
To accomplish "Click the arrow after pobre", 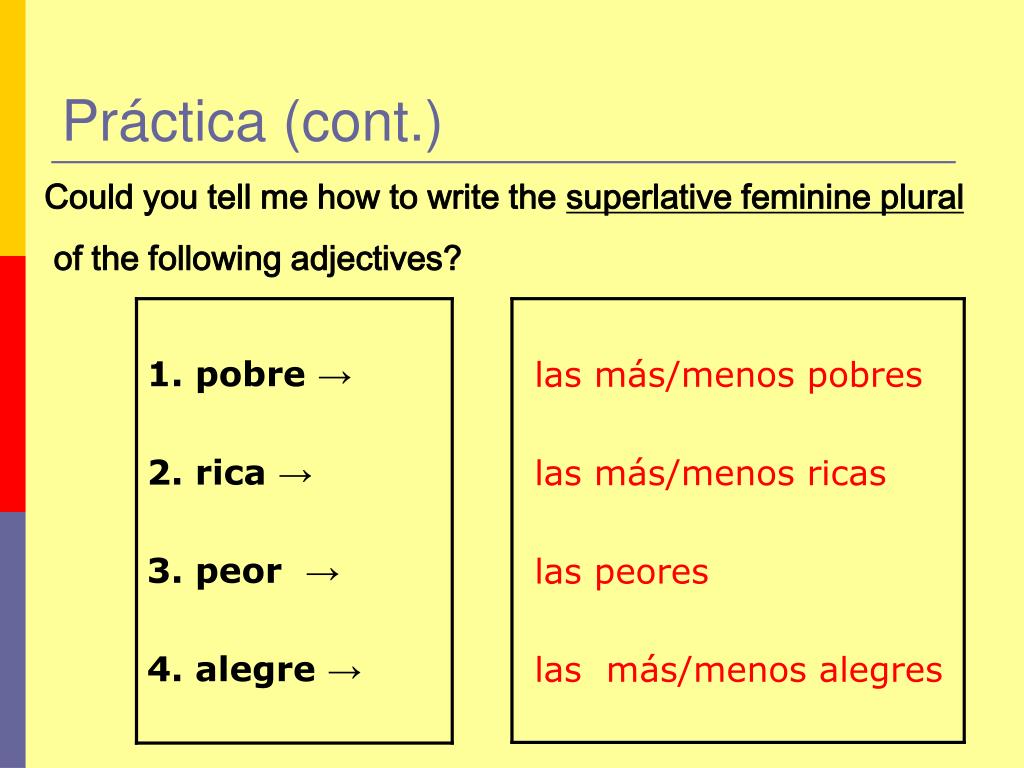I will (x=335, y=377).
